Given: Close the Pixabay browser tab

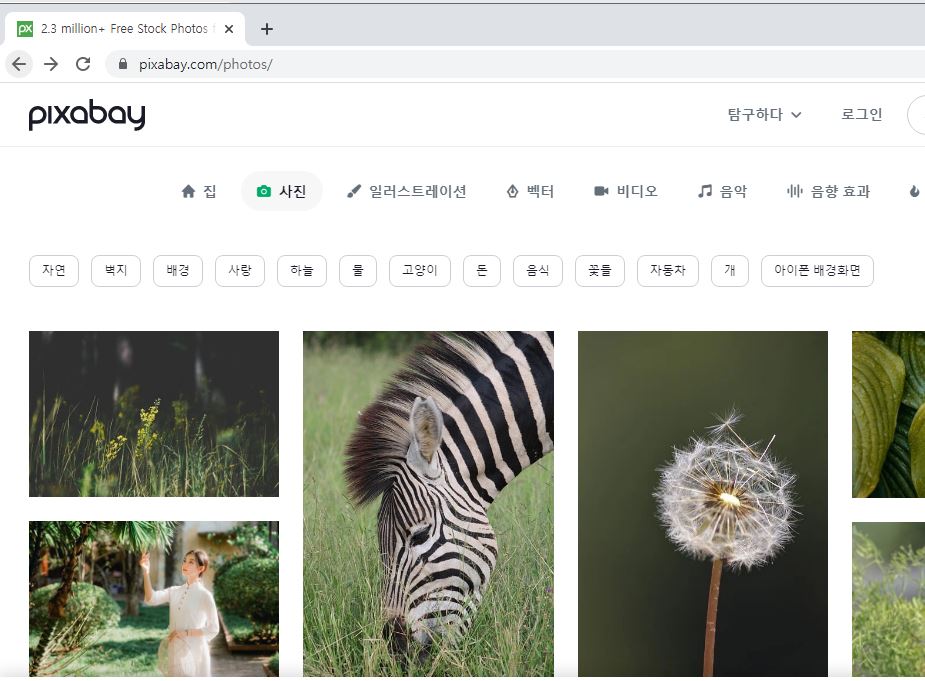Looking at the screenshot, I should click(x=229, y=29).
